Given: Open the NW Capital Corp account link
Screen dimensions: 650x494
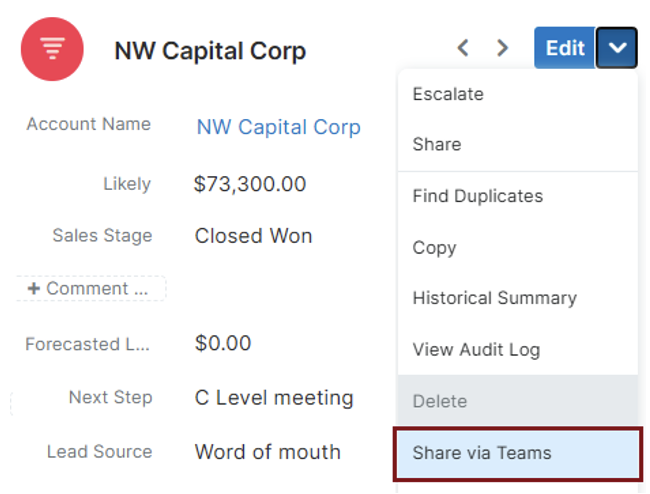Looking at the screenshot, I should [x=278, y=127].
